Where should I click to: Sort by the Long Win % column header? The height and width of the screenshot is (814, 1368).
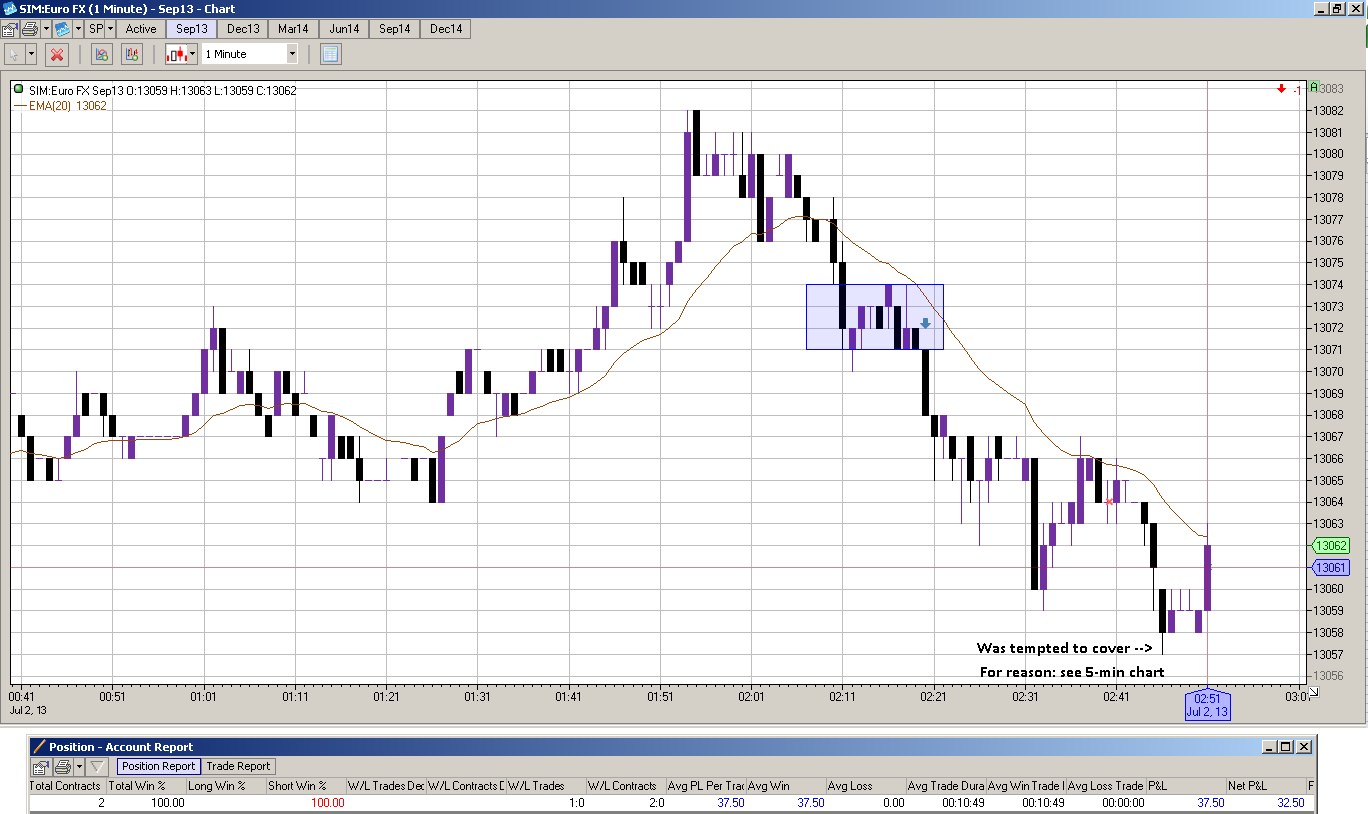click(x=226, y=786)
